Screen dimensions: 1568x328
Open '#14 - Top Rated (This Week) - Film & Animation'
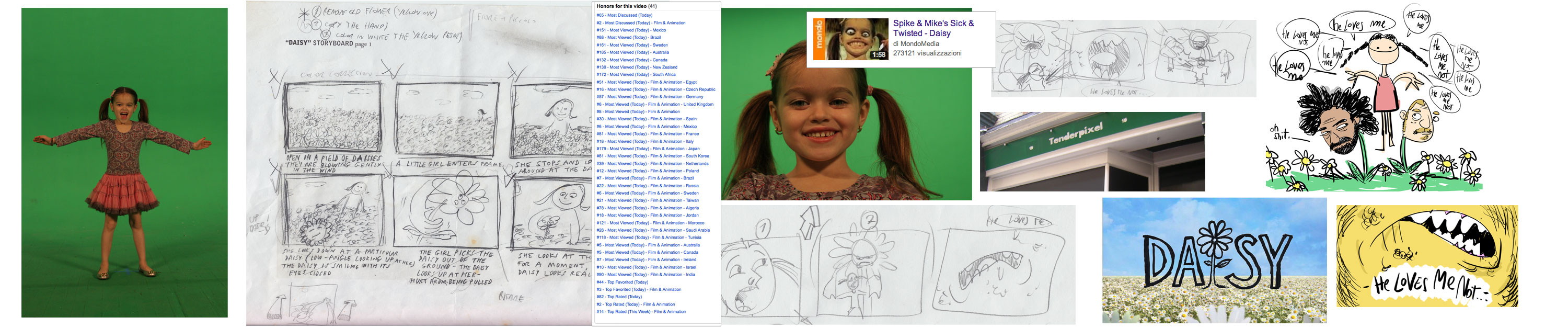tap(641, 312)
